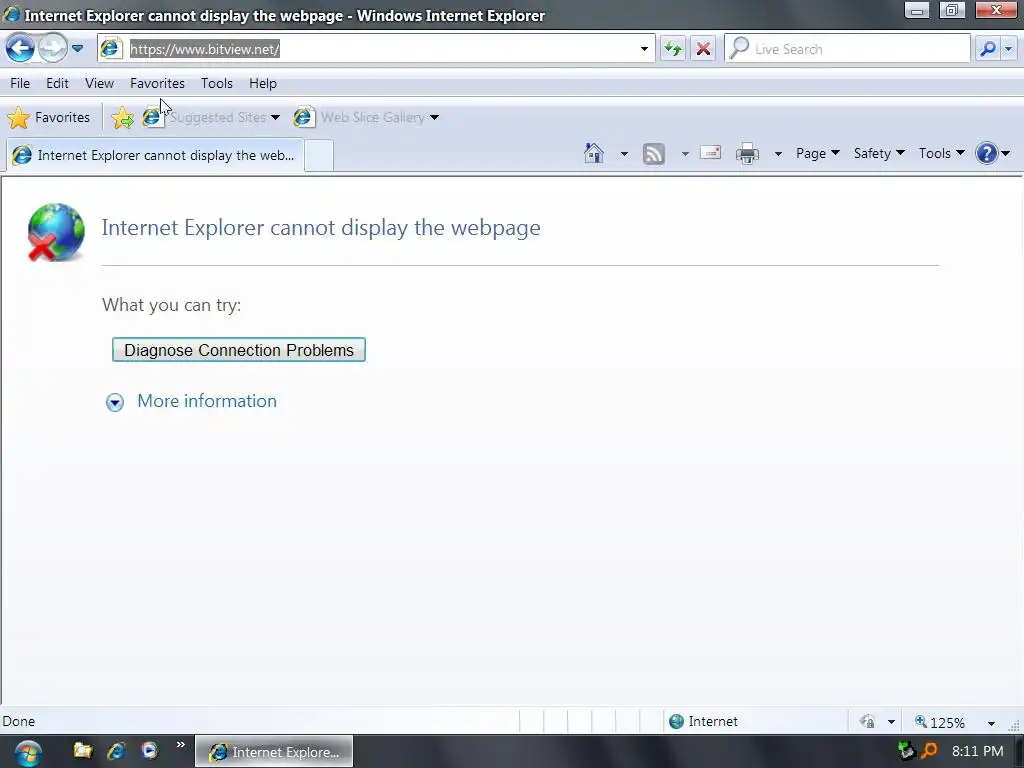
Task: Stop loading with the red X button
Action: point(703,49)
